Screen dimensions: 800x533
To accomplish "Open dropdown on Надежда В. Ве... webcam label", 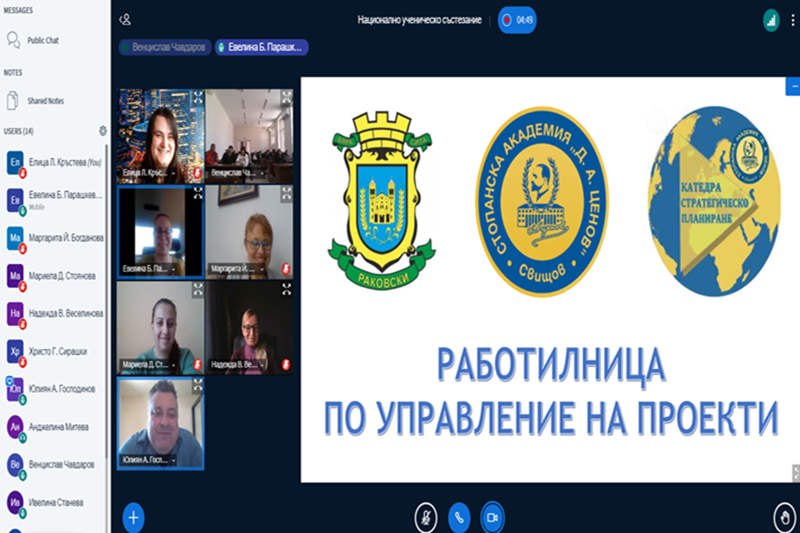I will click(x=262, y=365).
